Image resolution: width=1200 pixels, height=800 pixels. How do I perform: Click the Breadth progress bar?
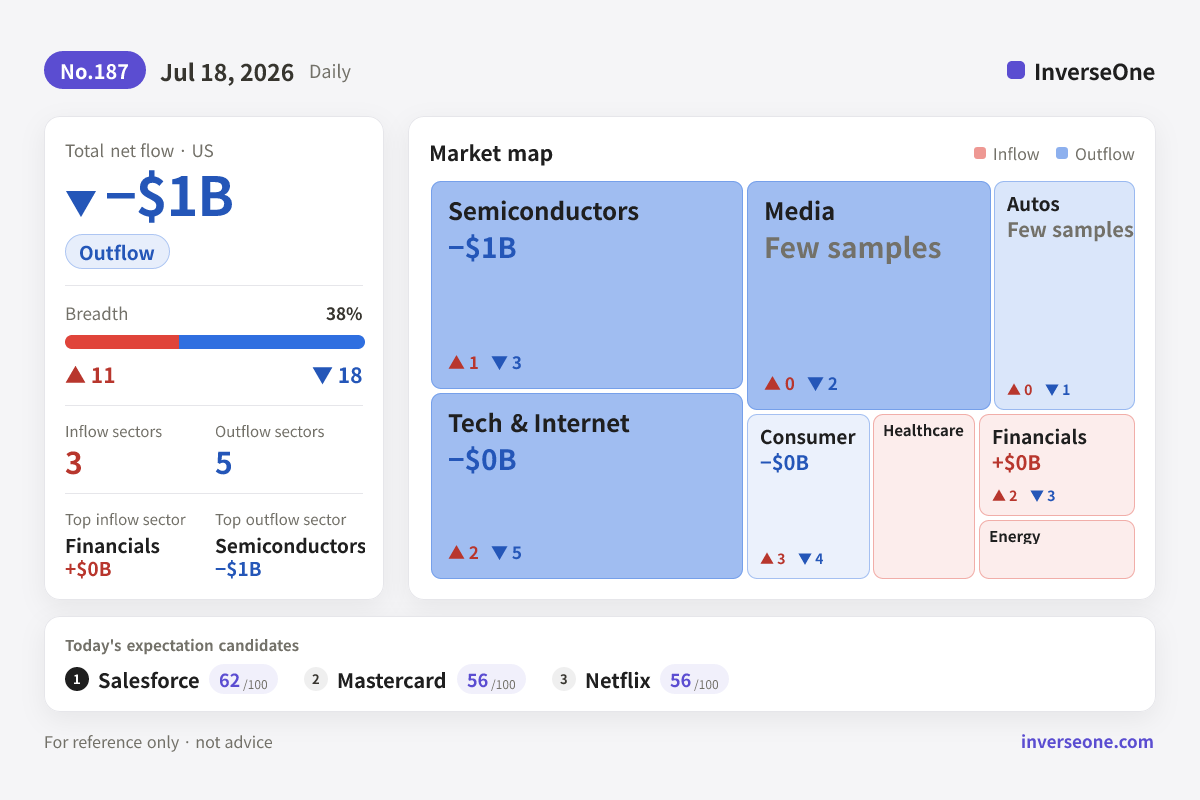[x=215, y=342]
